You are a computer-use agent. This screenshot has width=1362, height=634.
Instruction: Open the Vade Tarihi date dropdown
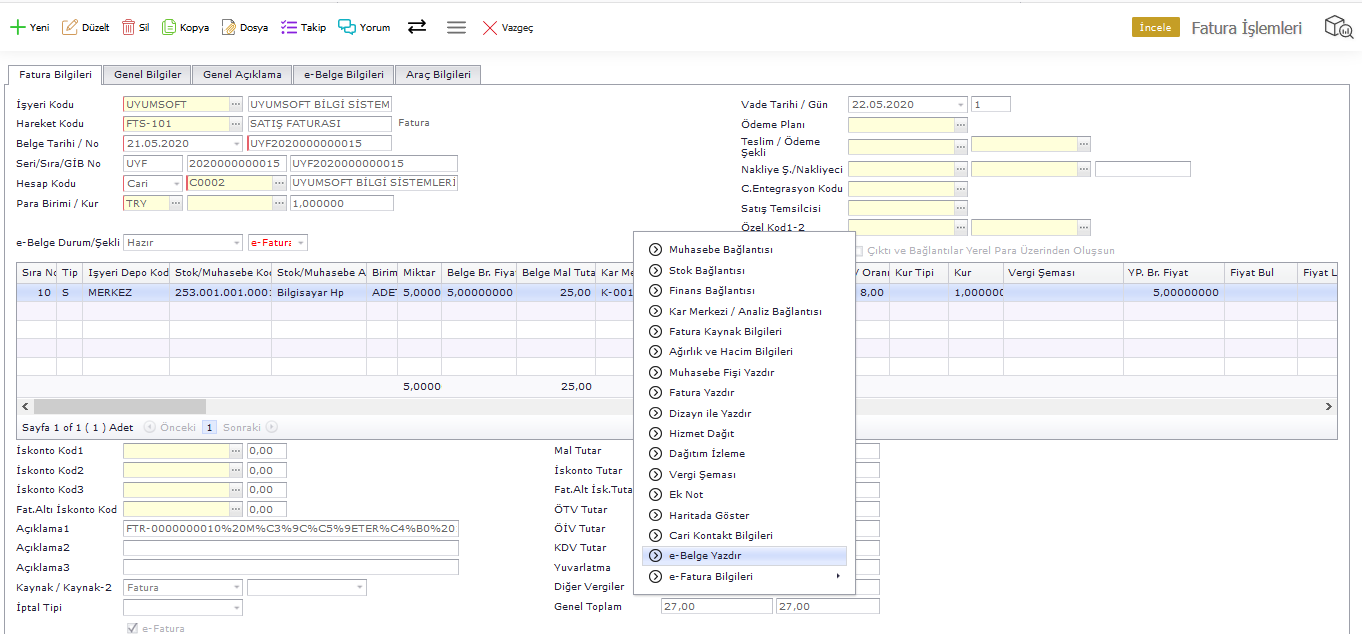960,104
